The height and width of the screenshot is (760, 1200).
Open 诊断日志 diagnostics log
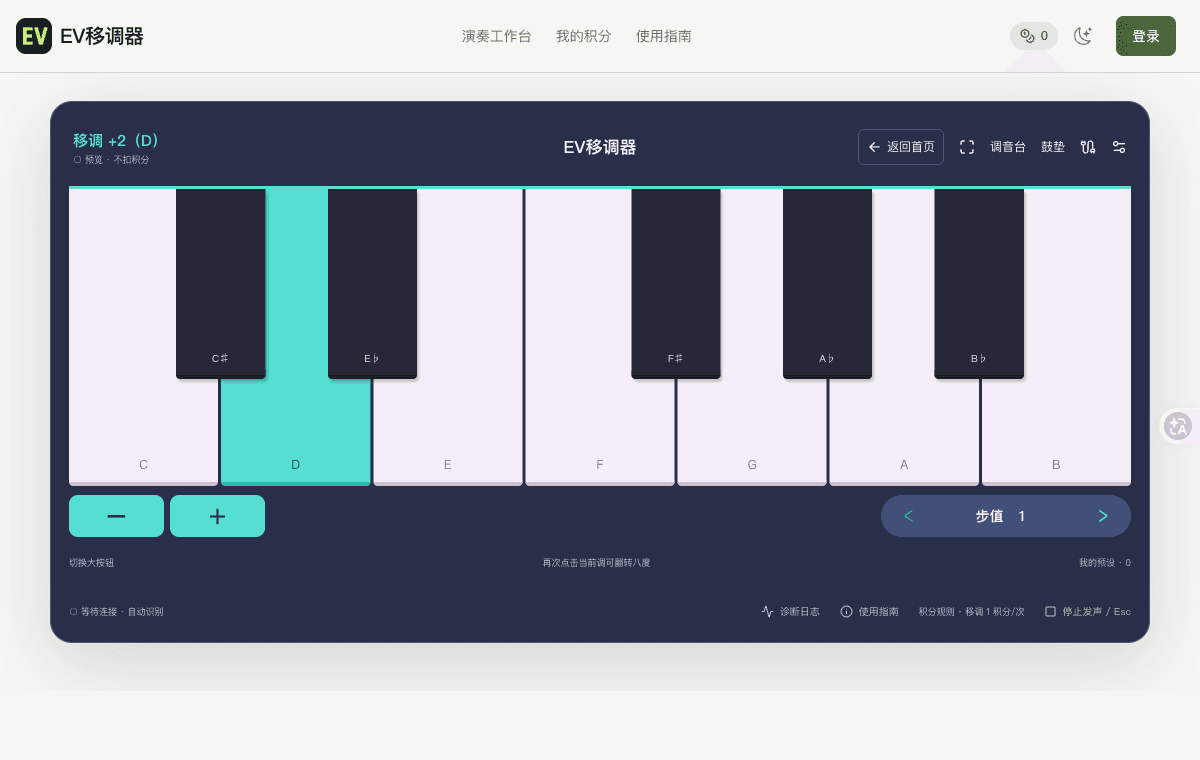pyautogui.click(x=790, y=611)
